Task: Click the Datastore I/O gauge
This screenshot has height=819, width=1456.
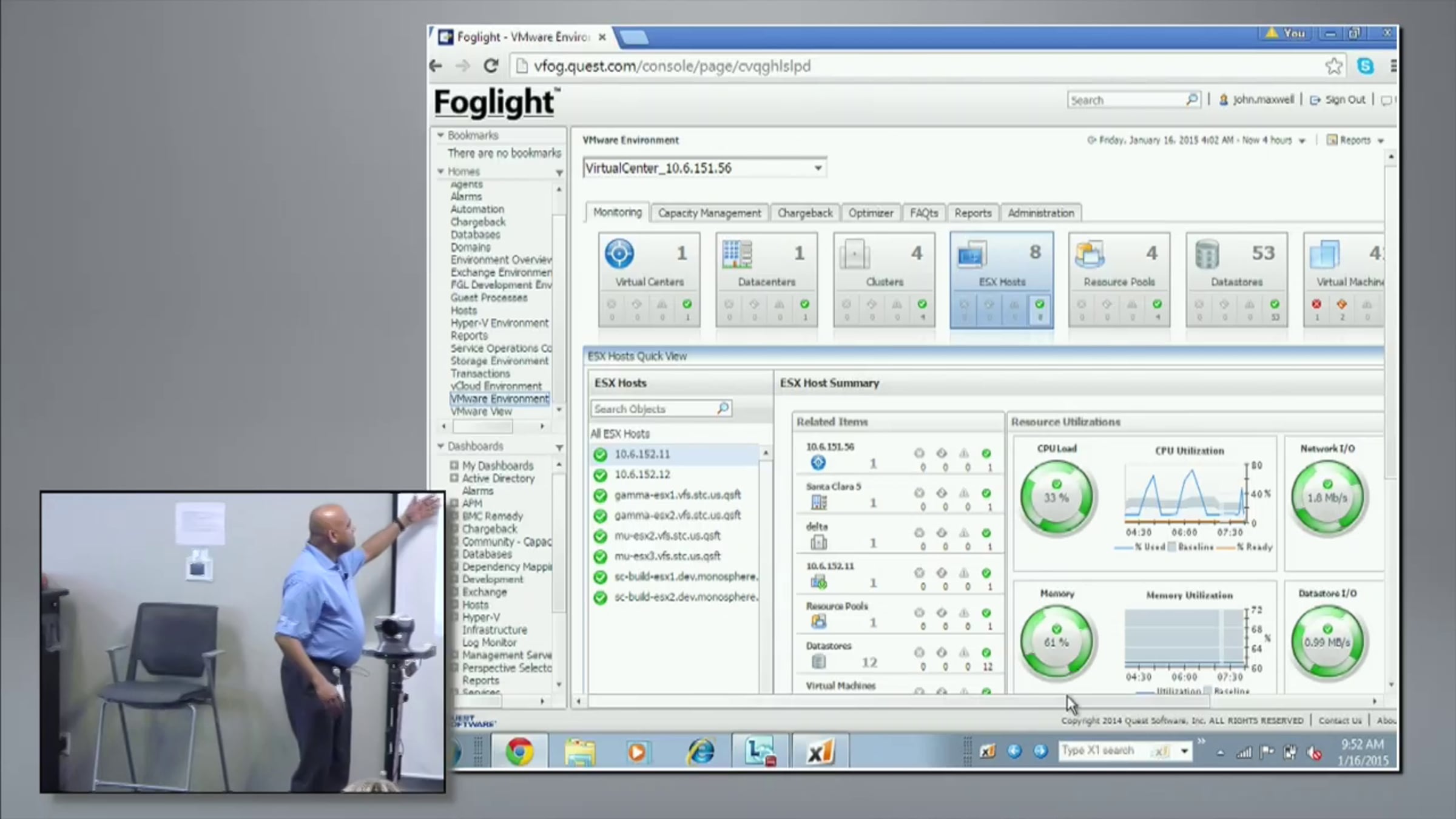Action: (x=1327, y=642)
